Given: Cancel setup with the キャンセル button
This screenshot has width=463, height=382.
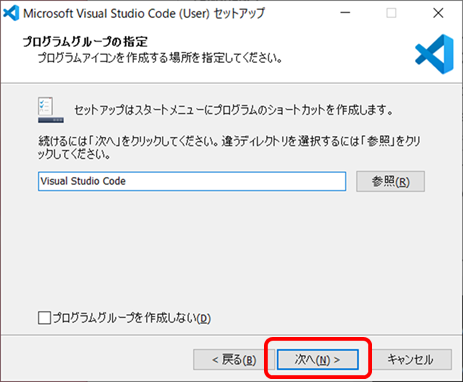Looking at the screenshot, I should point(411,359).
